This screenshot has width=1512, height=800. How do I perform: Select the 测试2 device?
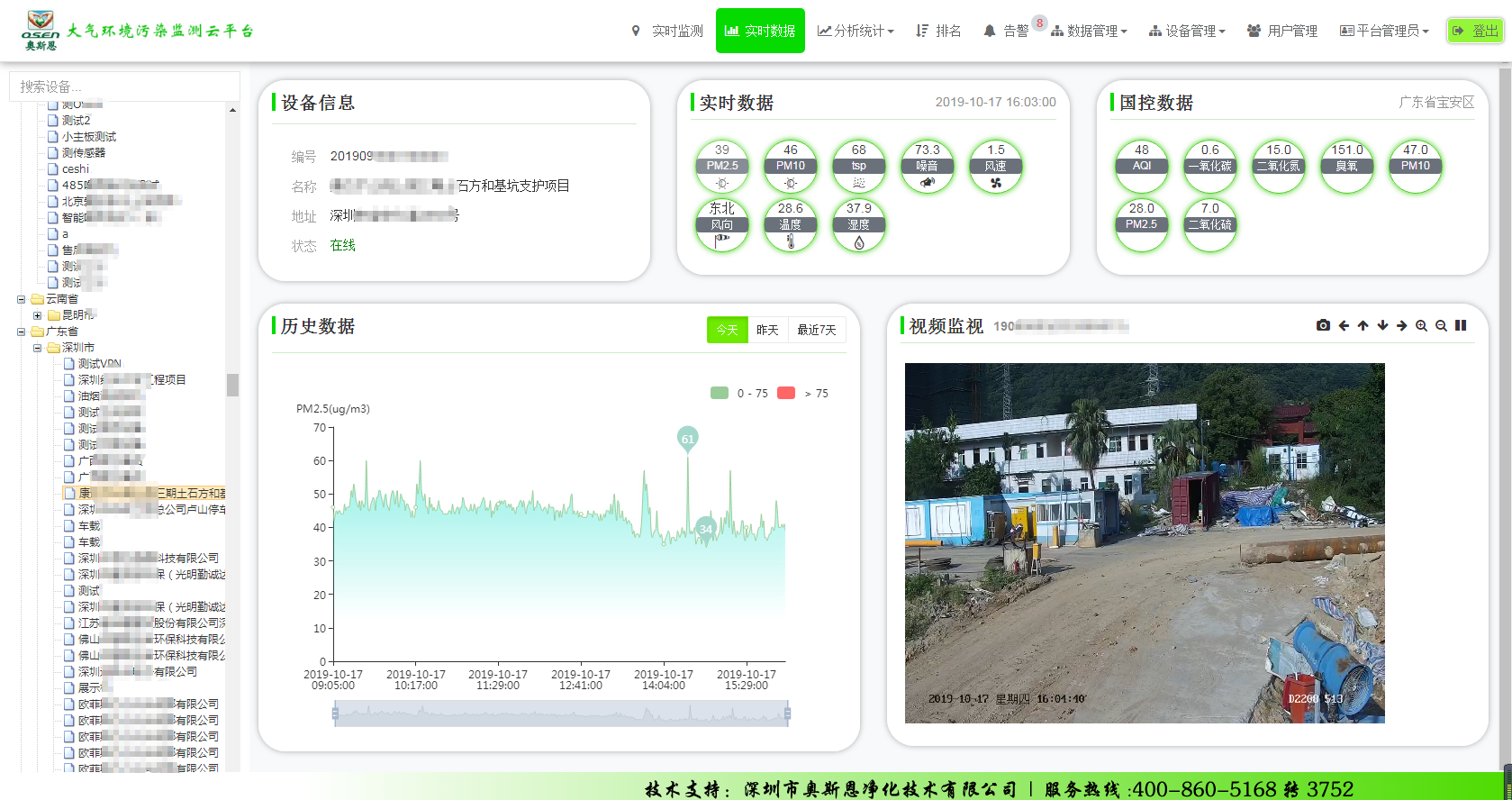[x=76, y=120]
